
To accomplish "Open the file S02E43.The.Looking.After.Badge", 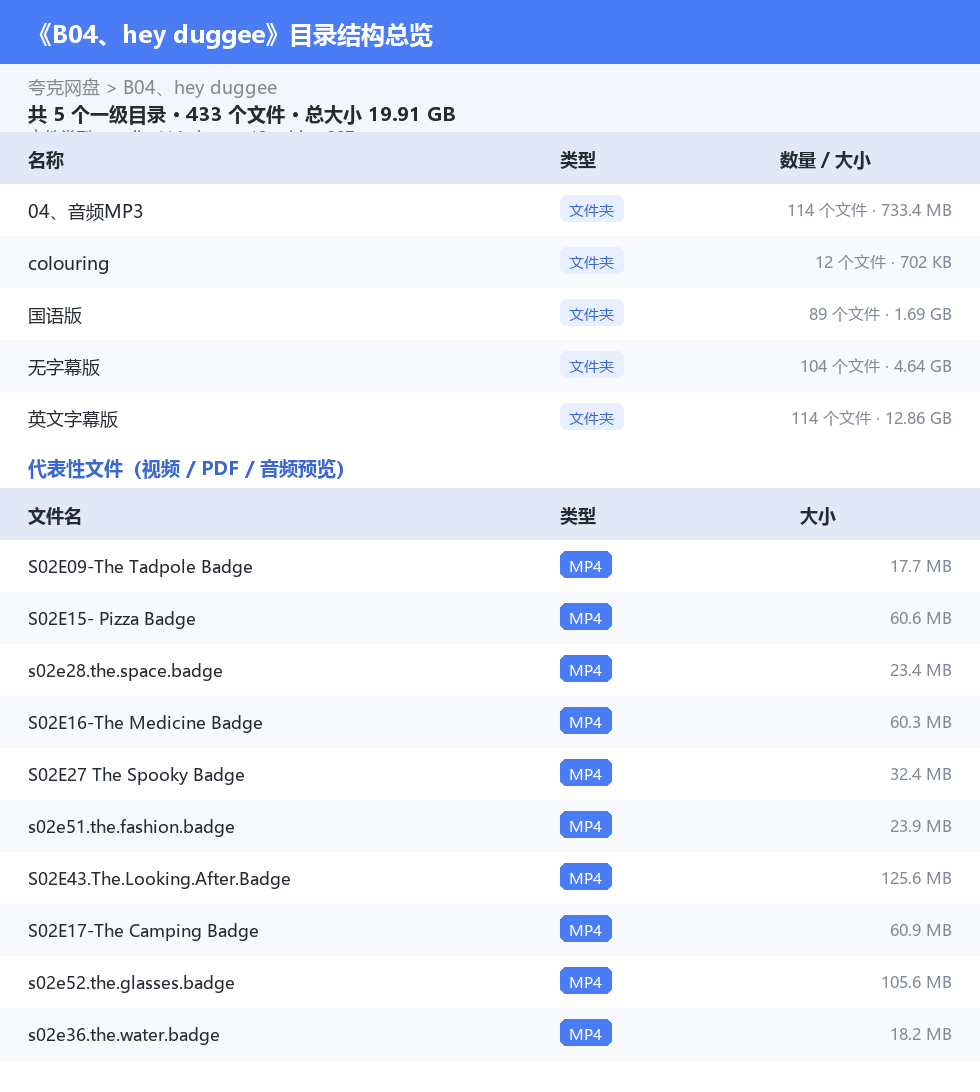I will tap(159, 879).
